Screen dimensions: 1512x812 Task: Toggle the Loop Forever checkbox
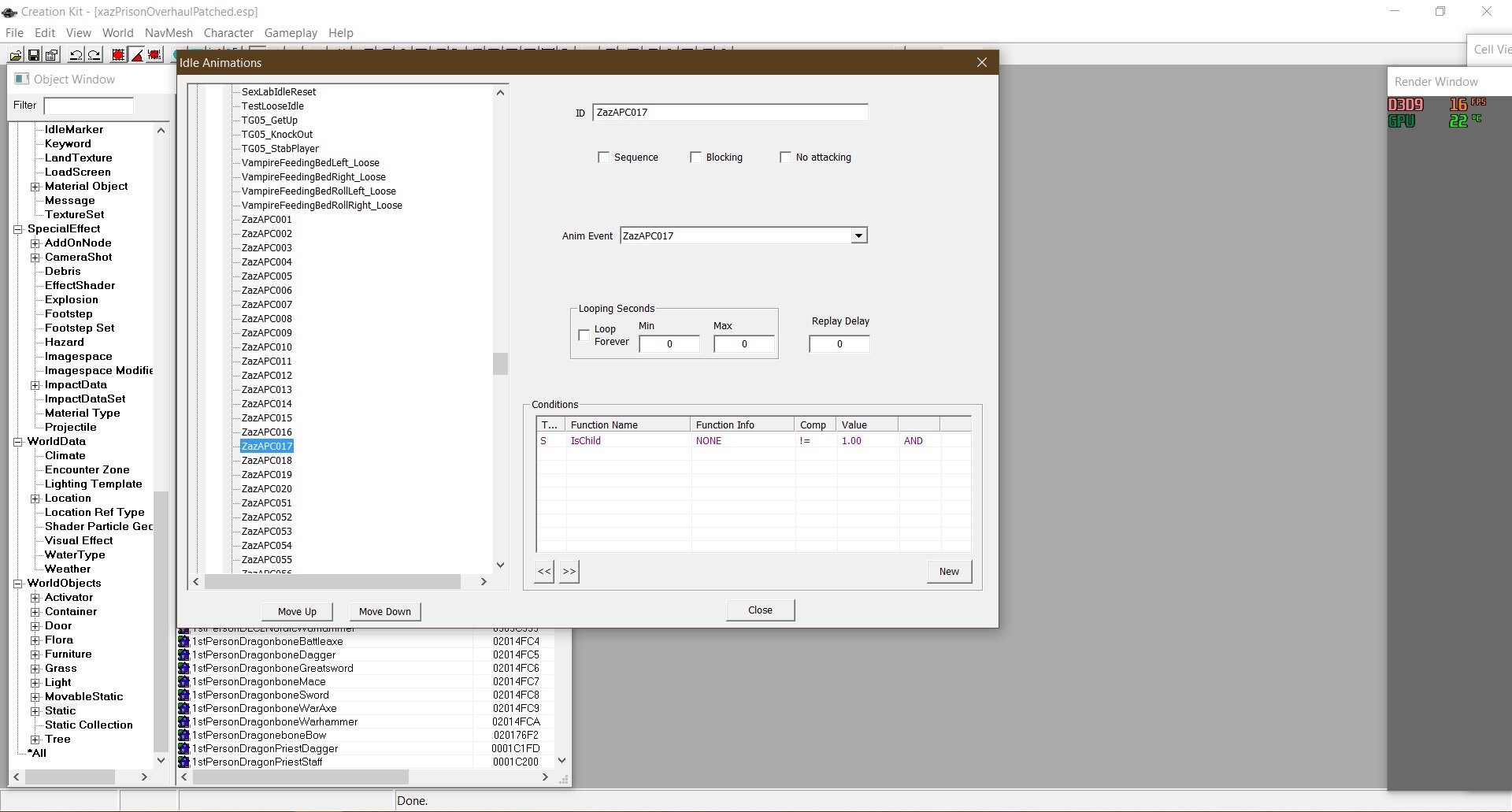click(584, 336)
